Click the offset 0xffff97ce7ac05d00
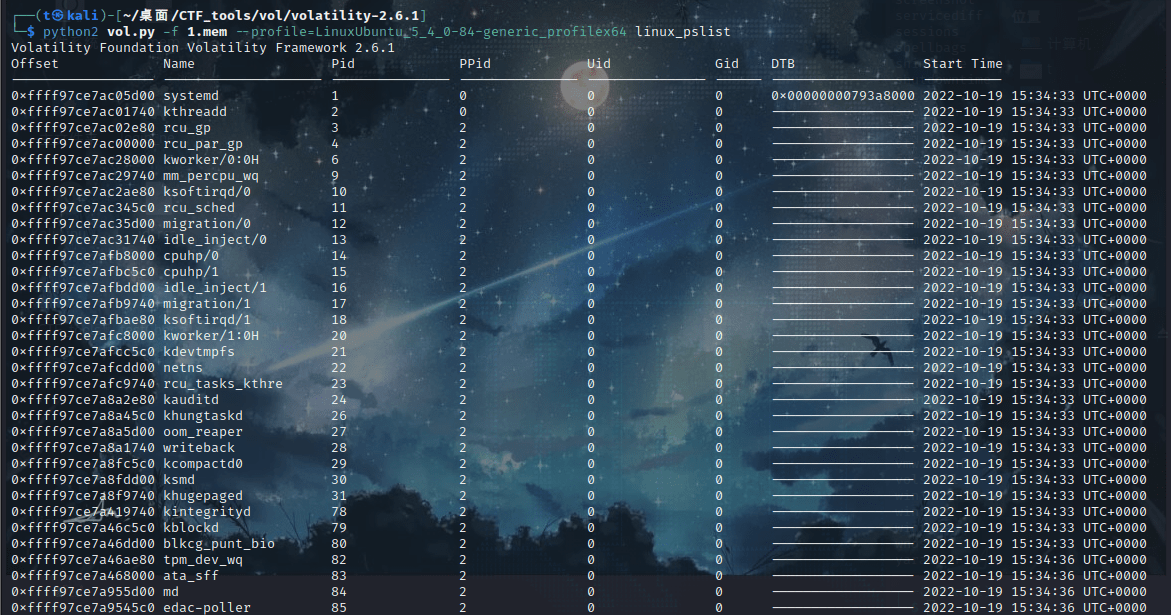Screen dimensions: 1171x615 [83, 96]
